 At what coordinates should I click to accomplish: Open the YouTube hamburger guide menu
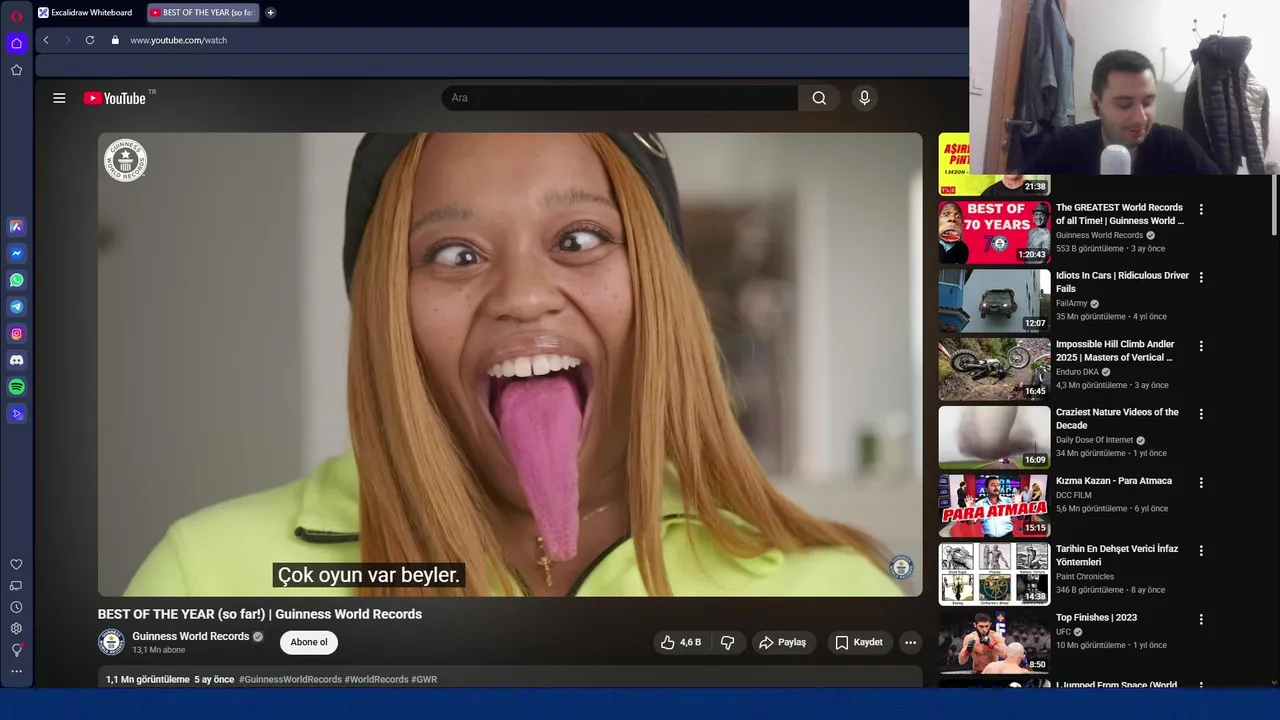59,98
